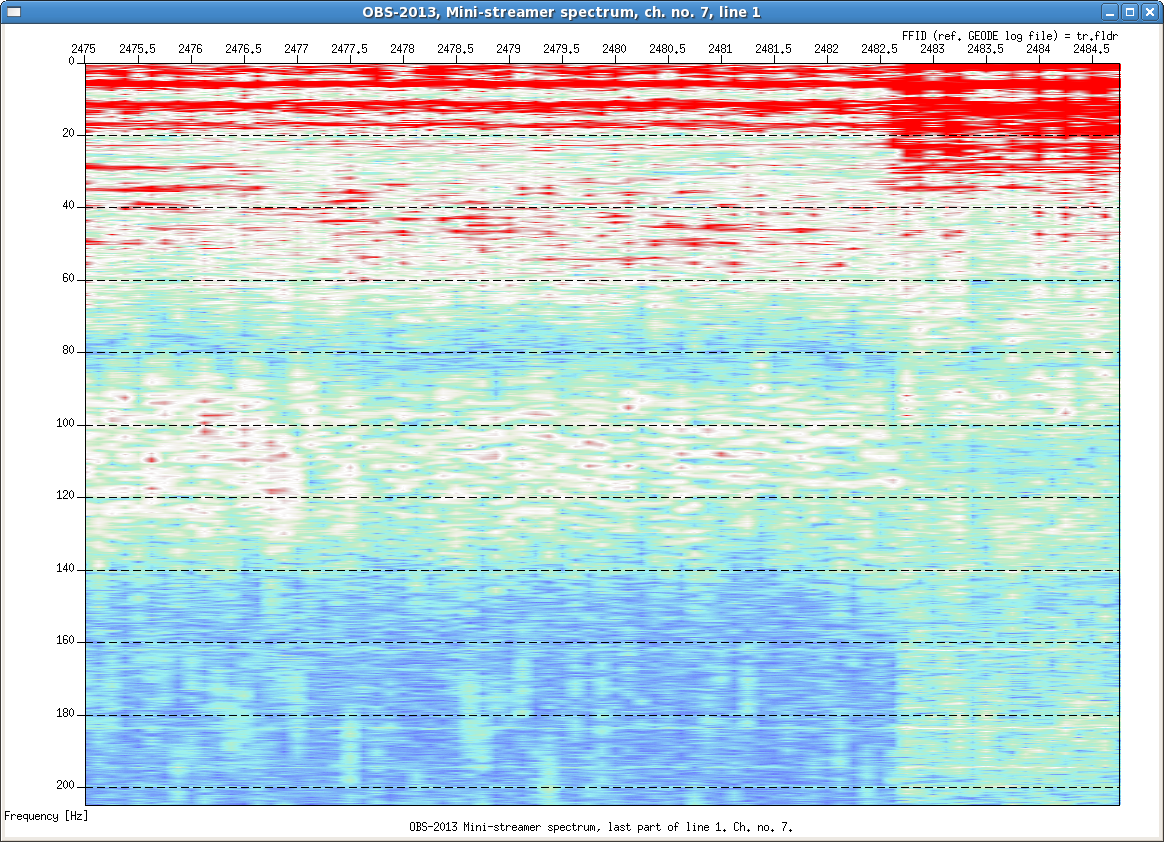Click the 20 label on frequency axis
This screenshot has width=1164, height=842.
point(68,133)
